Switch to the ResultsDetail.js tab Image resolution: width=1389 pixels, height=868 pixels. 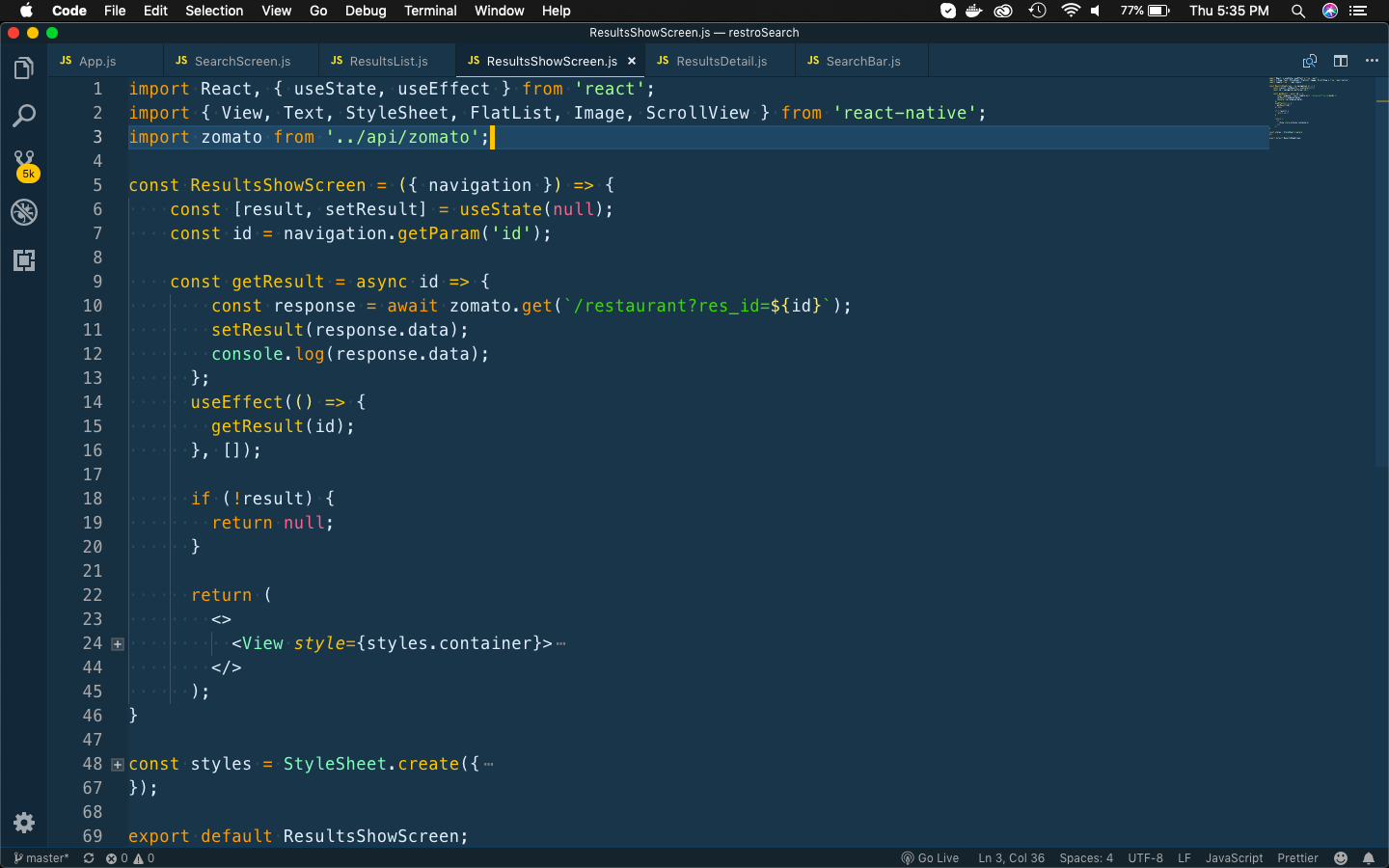point(722,61)
